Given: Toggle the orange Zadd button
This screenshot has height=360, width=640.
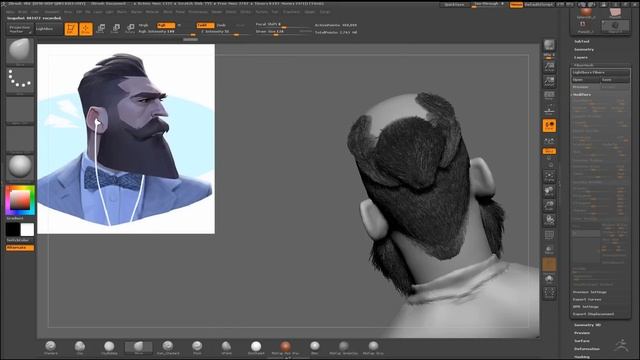Looking at the screenshot, I should tap(204, 25).
